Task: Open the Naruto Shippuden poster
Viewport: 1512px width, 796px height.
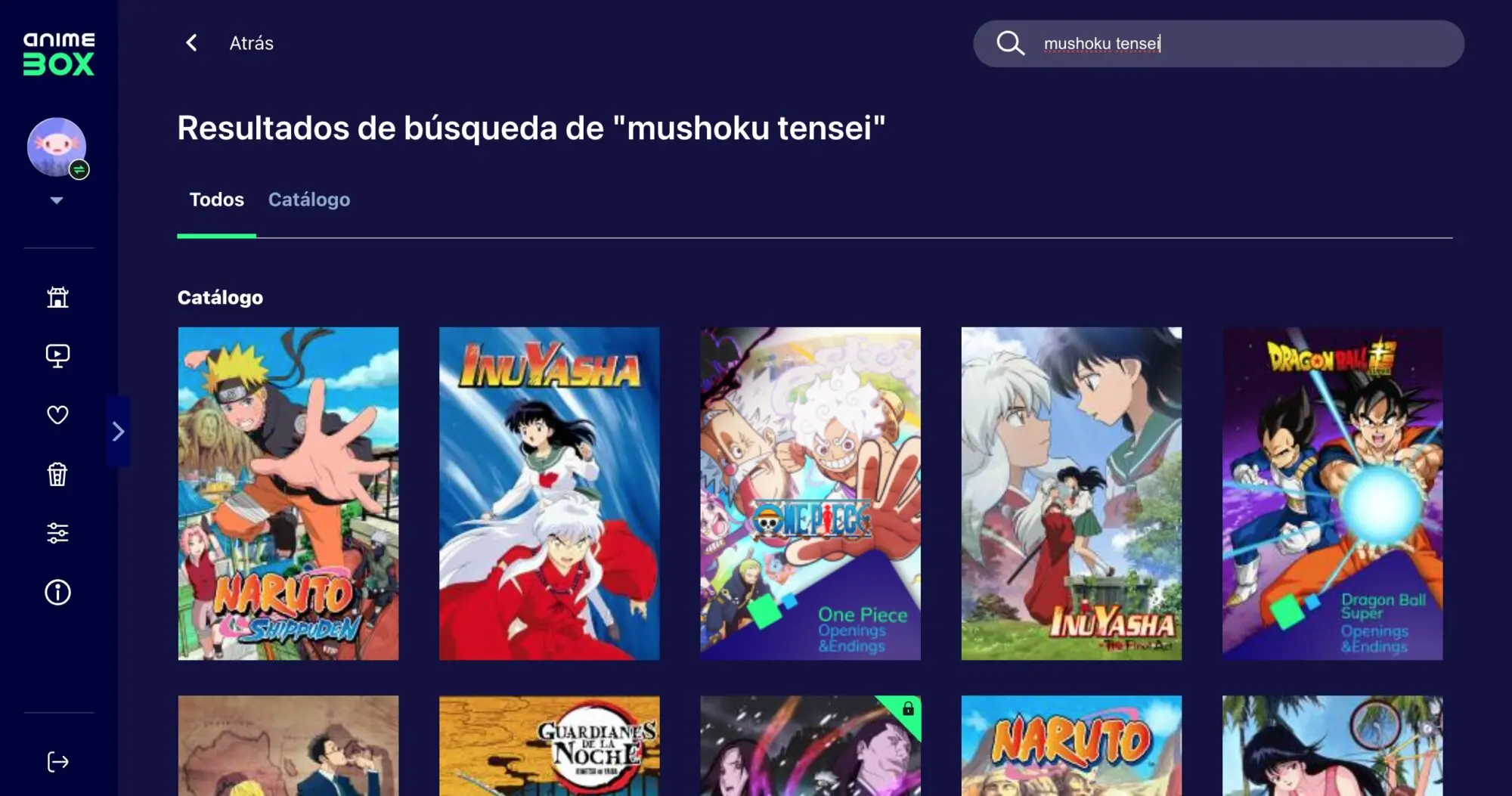Action: pos(288,494)
